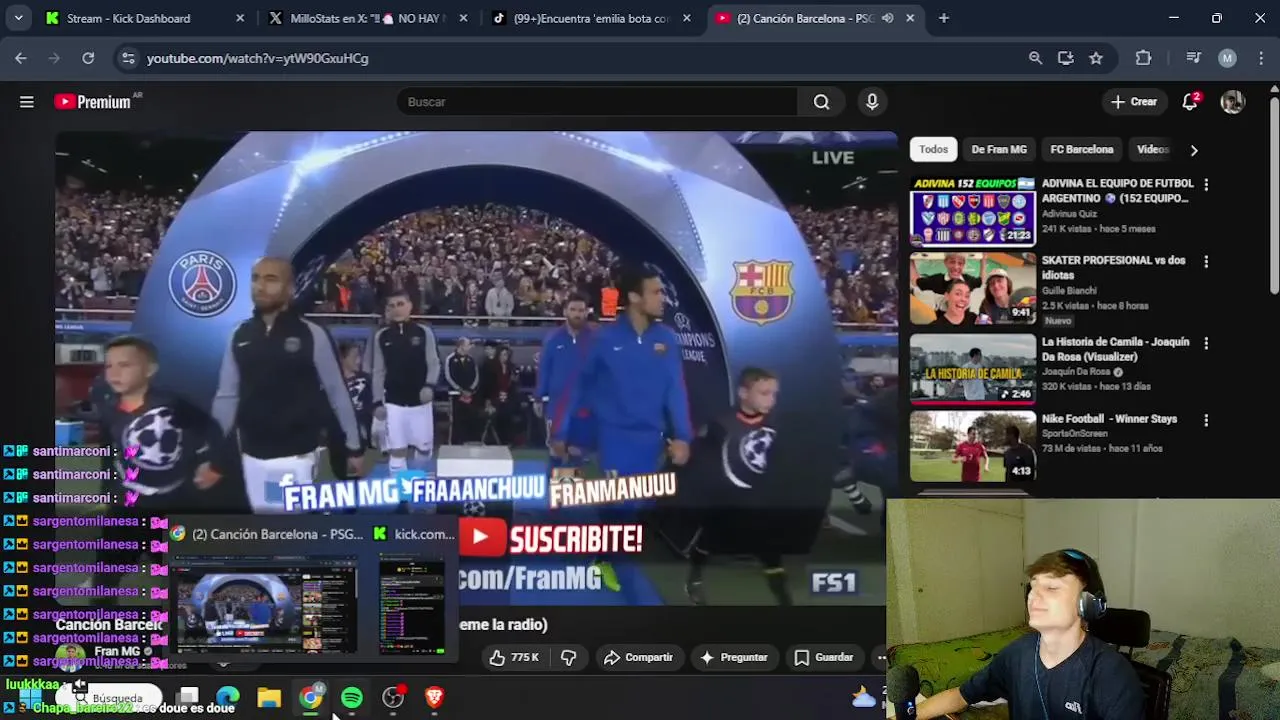This screenshot has height=720, width=1280.
Task: Open Brave browser from the taskbar
Action: coord(434,697)
